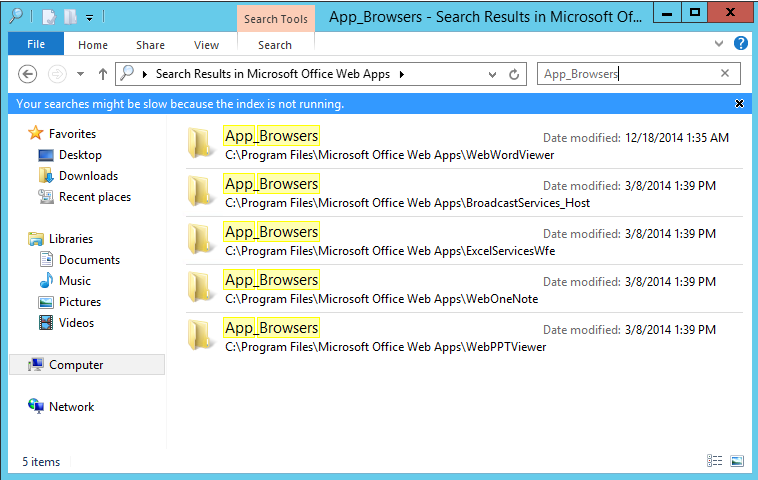Screen dimensions: 758x480
Task: Click the Computer monitor icon
Action: point(36,364)
